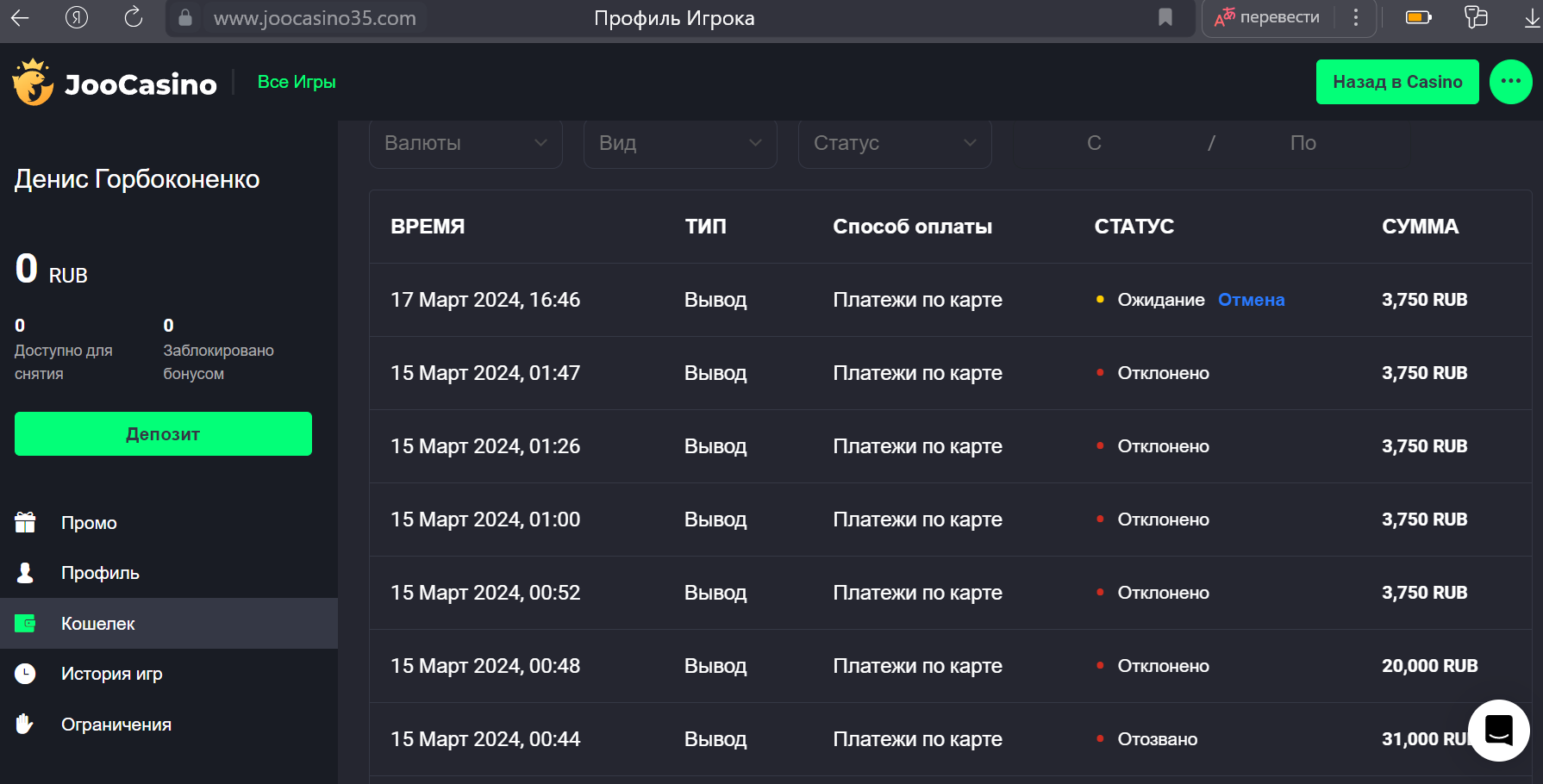Click the browser page reload icon
The width and height of the screenshot is (1543, 784).
pyautogui.click(x=133, y=17)
